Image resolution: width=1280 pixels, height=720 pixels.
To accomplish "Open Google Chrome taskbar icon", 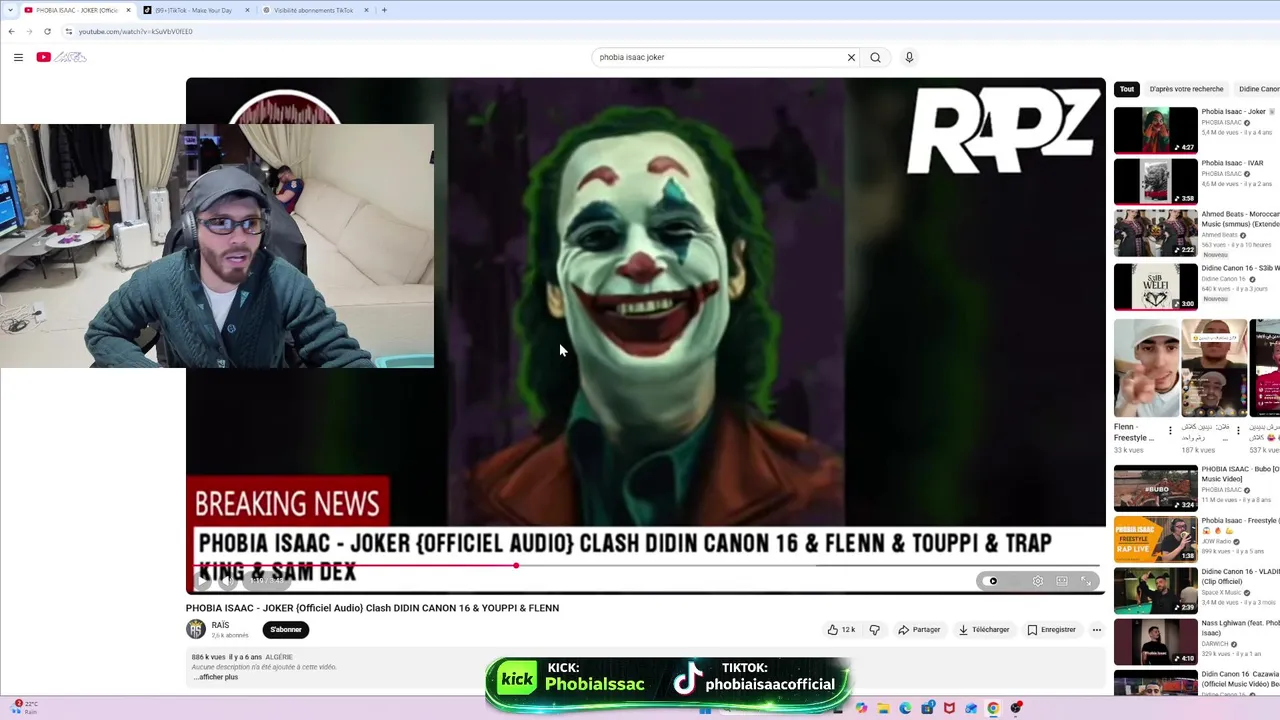I will tap(993, 708).
